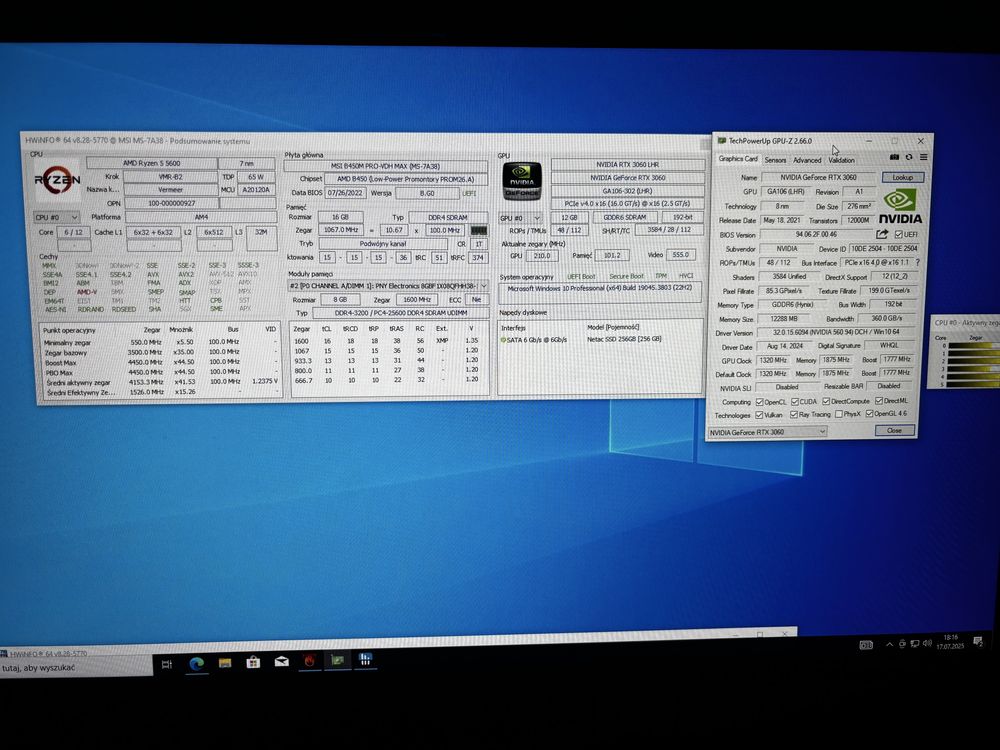Click the volume tray icon
The height and width of the screenshot is (750, 1000).
coord(927,643)
